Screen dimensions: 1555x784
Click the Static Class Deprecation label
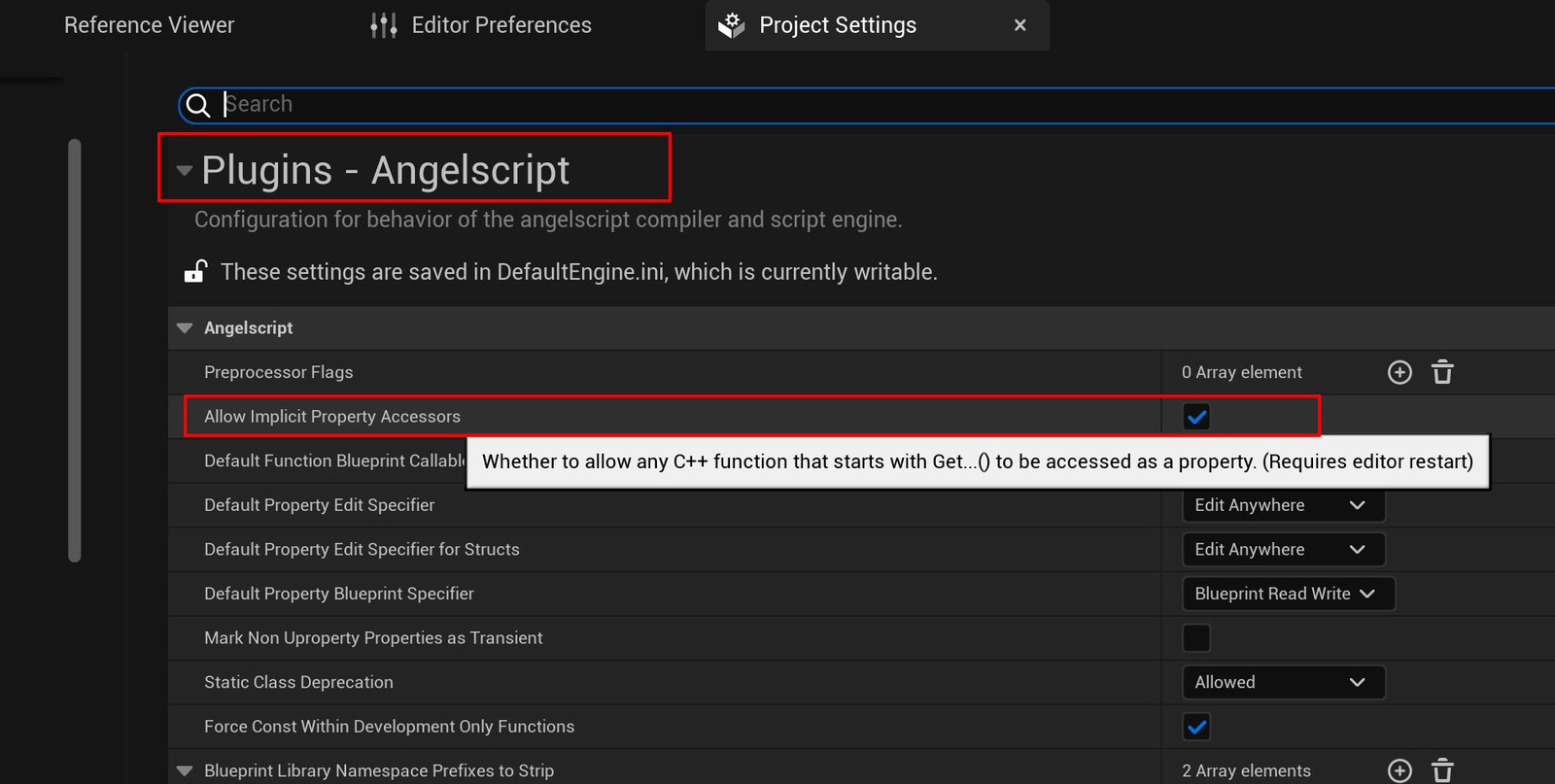tap(298, 682)
